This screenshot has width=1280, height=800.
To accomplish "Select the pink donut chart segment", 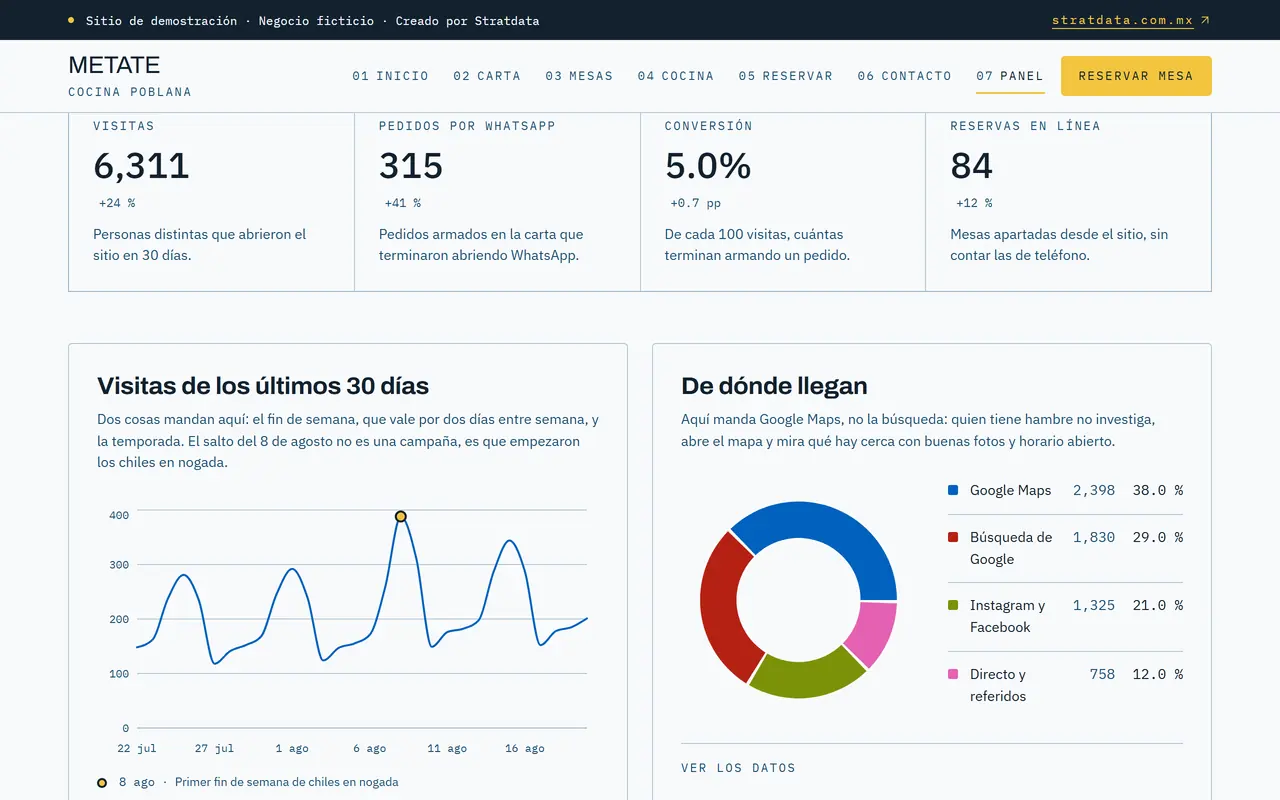I will click(x=872, y=634).
